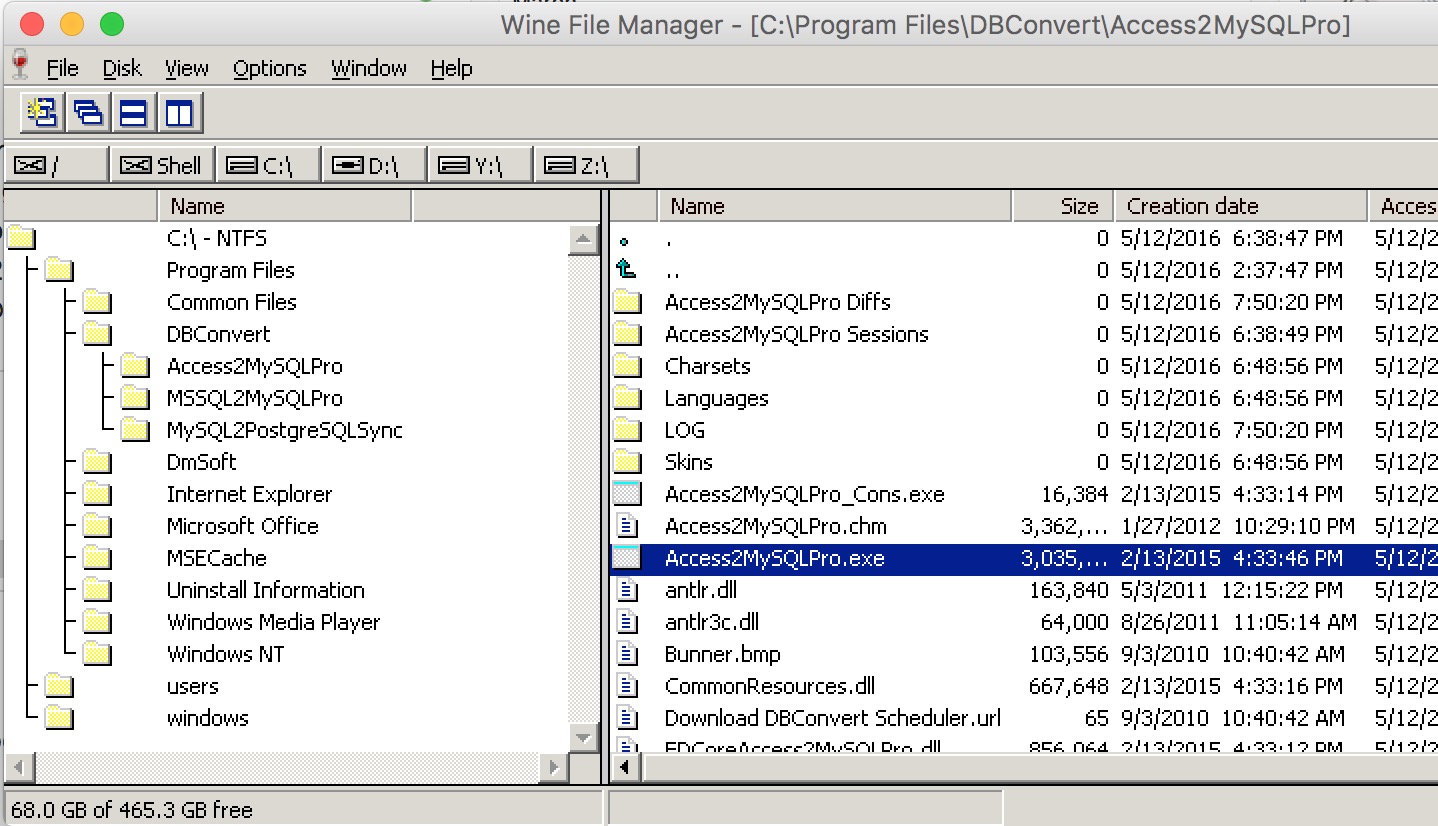The image size is (1438, 826).
Task: Switch to the Y:\ drive
Action: [x=481, y=165]
